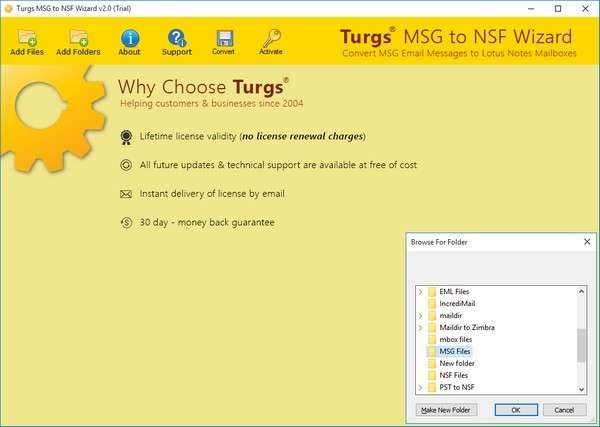Expand the EML Files tree node
This screenshot has height=427, width=600.
(x=421, y=292)
